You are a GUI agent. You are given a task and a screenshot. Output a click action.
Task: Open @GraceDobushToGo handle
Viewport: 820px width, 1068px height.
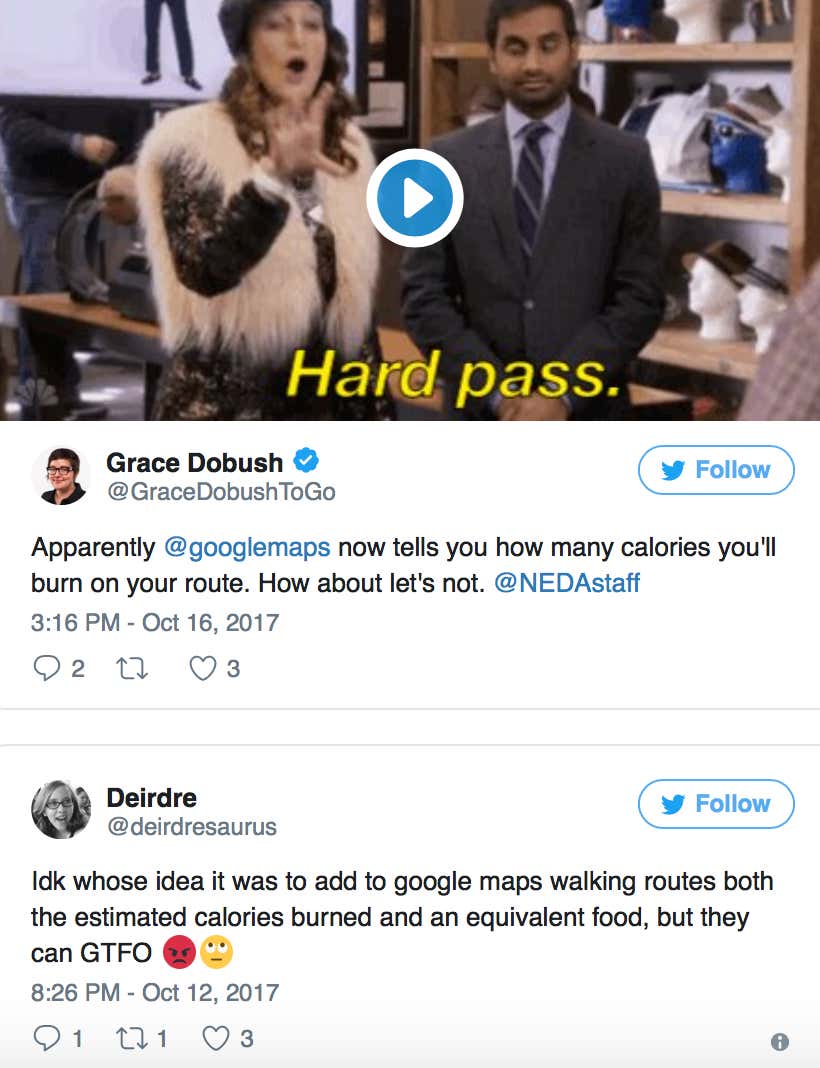[221, 491]
